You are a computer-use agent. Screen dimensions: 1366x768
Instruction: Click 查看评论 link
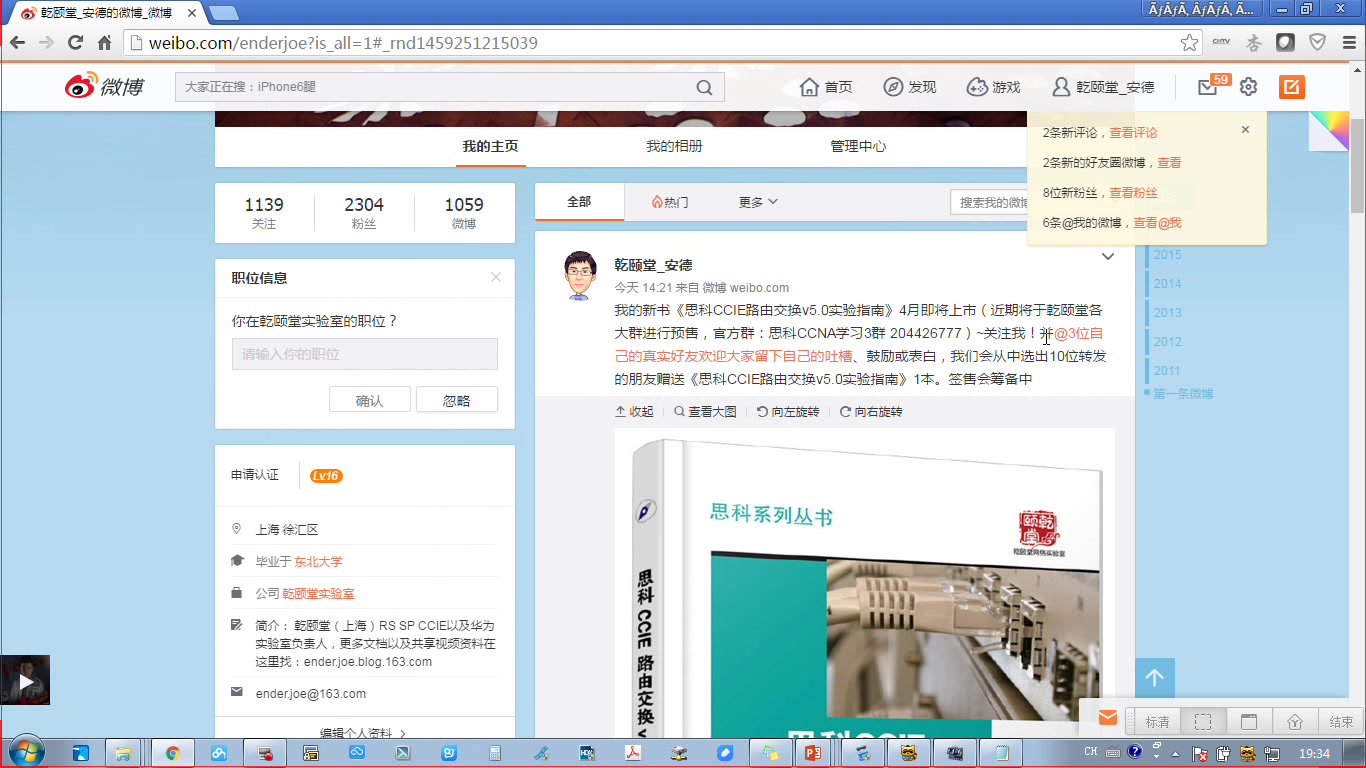point(1133,132)
